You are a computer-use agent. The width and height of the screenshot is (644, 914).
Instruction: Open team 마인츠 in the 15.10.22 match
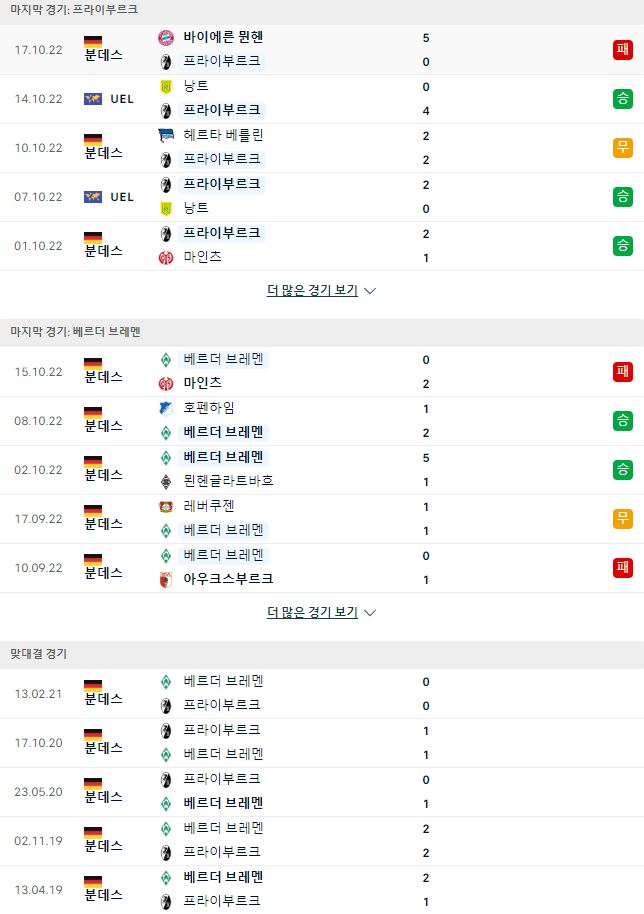[x=202, y=383]
